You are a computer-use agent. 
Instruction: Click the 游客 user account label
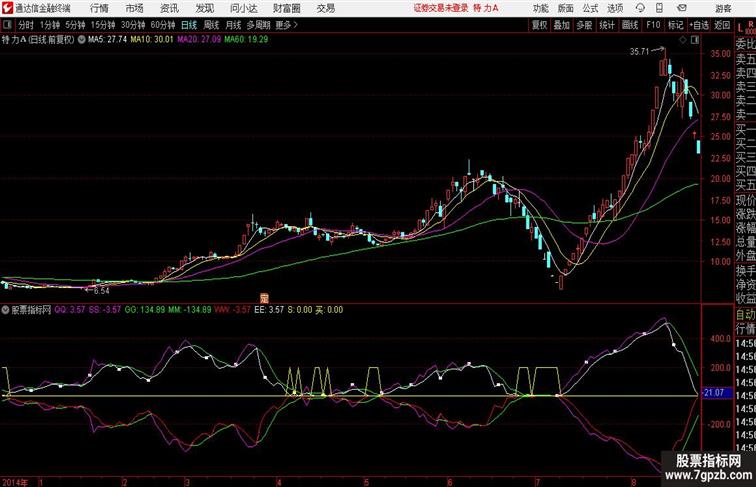pyautogui.click(x=723, y=8)
